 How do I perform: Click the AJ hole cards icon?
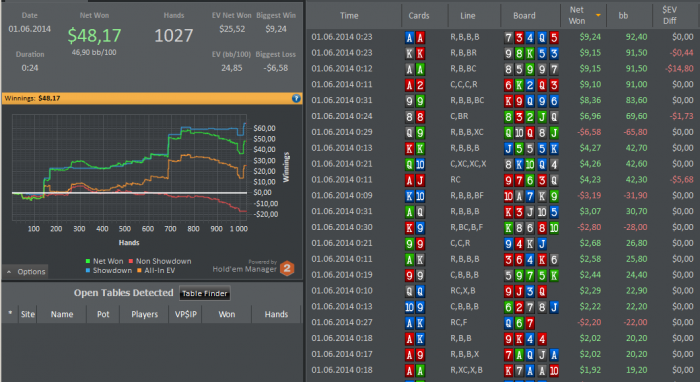tap(415, 180)
